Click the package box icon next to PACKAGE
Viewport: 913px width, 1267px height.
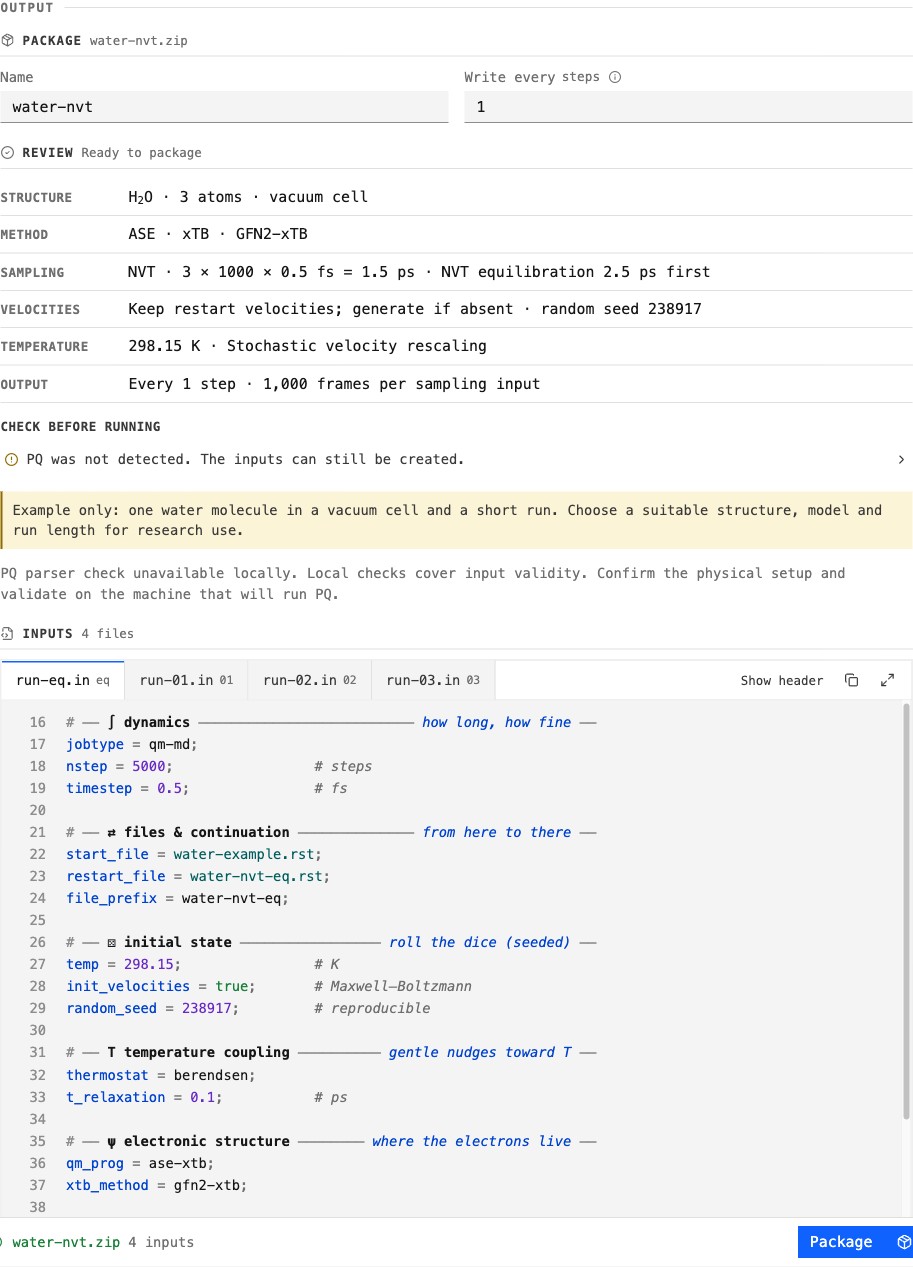pos(8,41)
